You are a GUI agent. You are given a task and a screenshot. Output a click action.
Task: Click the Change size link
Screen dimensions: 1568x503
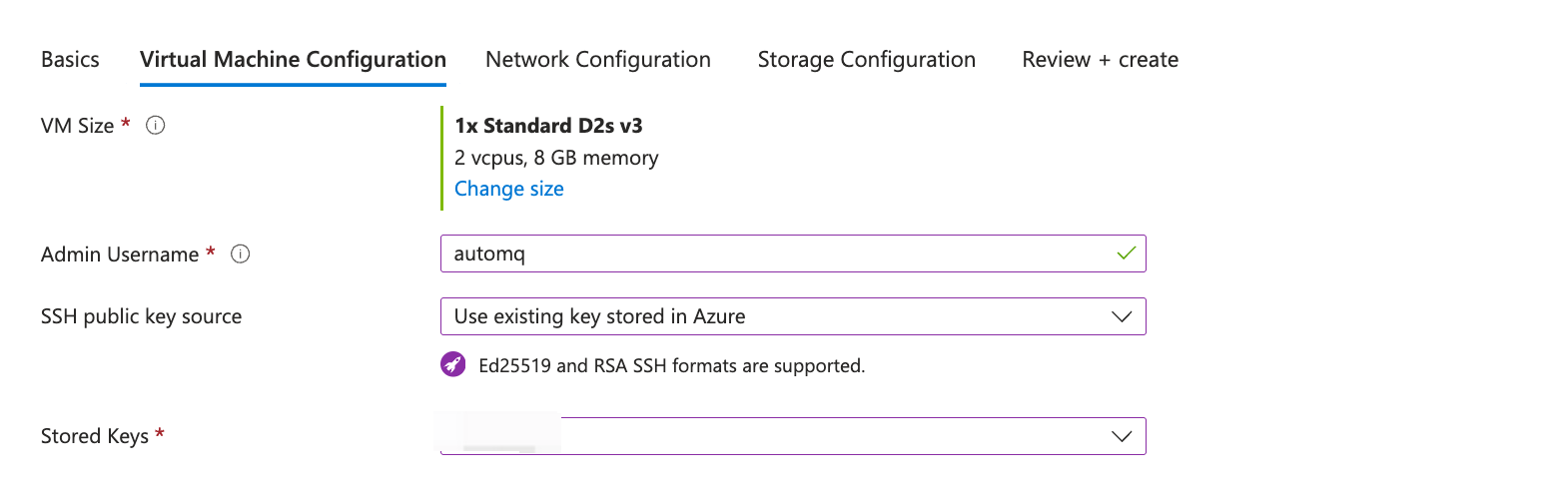[509, 189]
